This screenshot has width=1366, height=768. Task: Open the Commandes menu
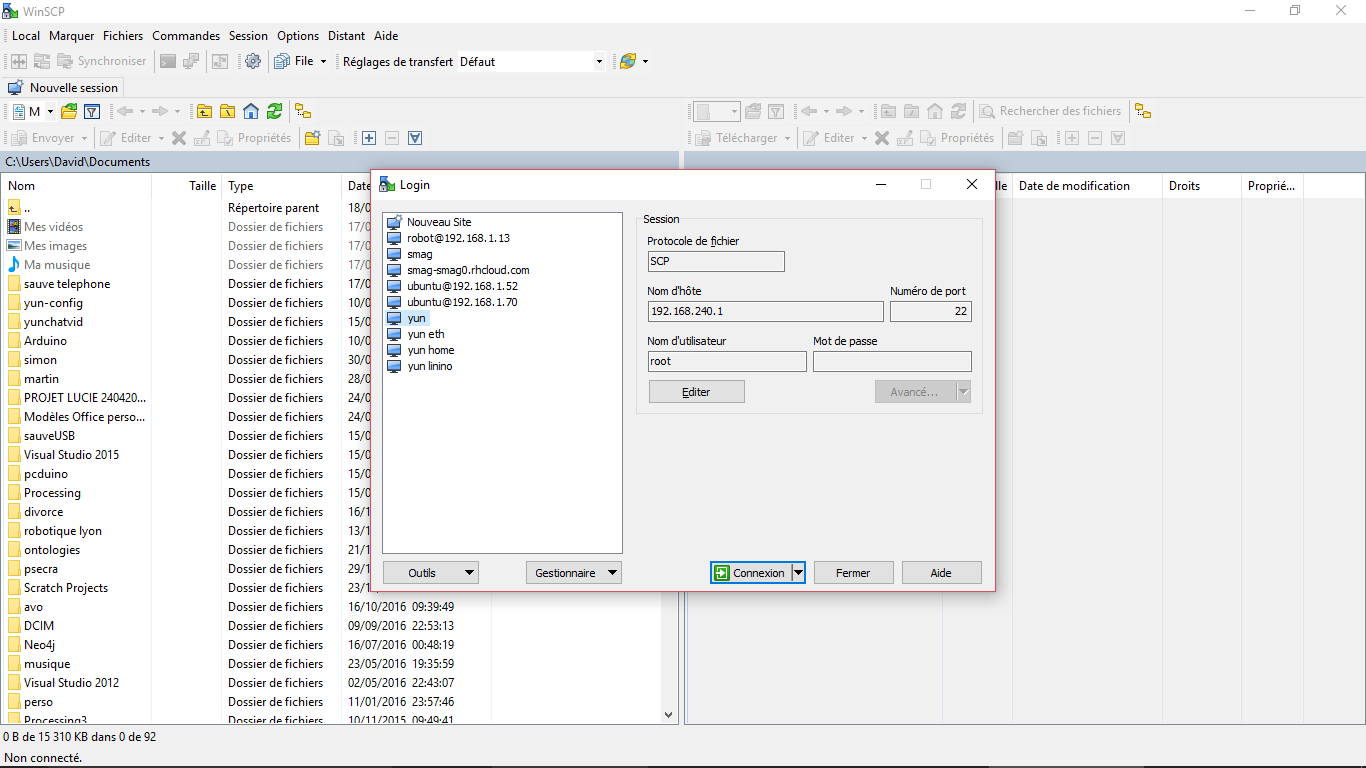pos(186,36)
